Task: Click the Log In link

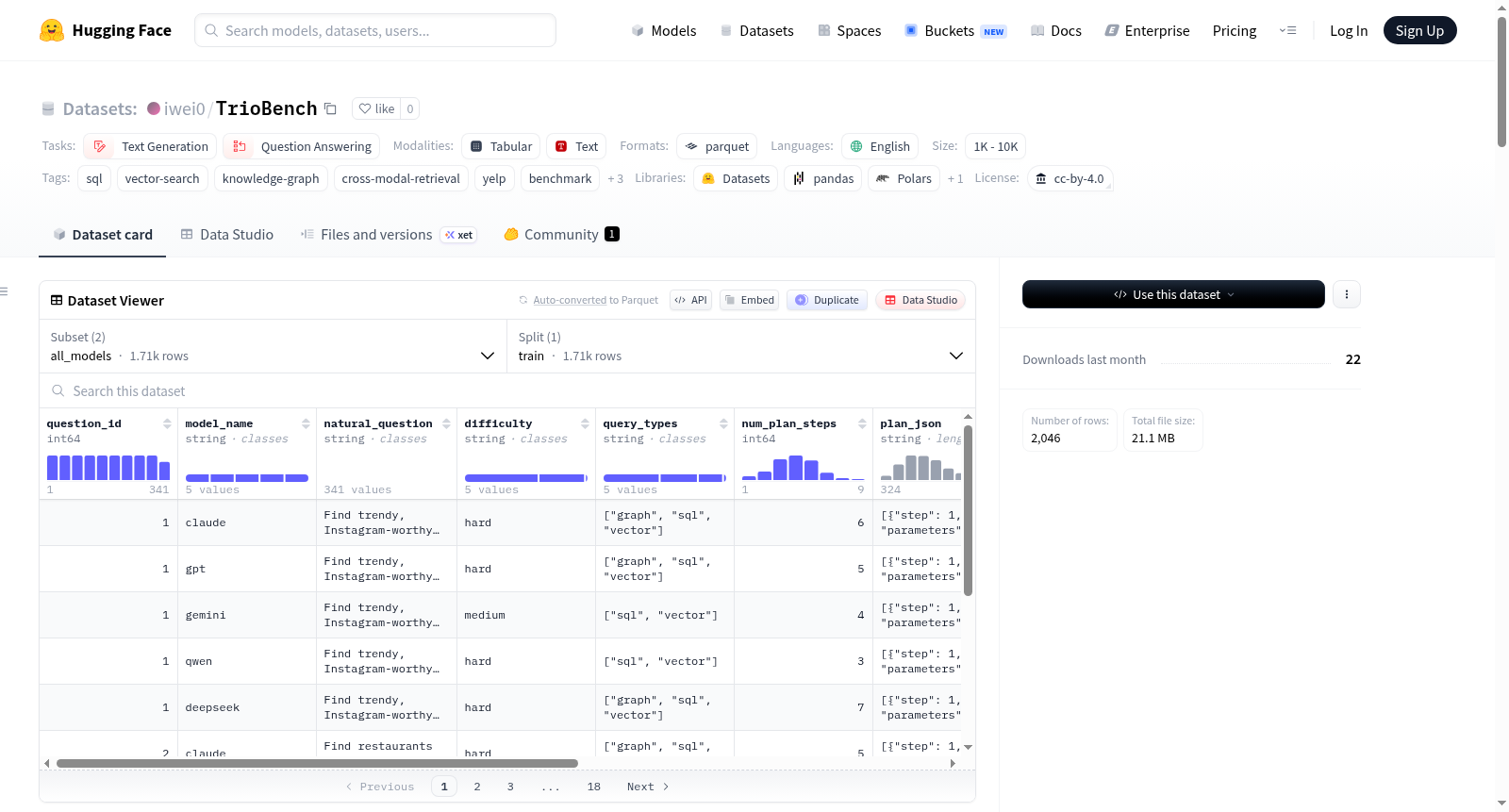Action: tap(1349, 31)
